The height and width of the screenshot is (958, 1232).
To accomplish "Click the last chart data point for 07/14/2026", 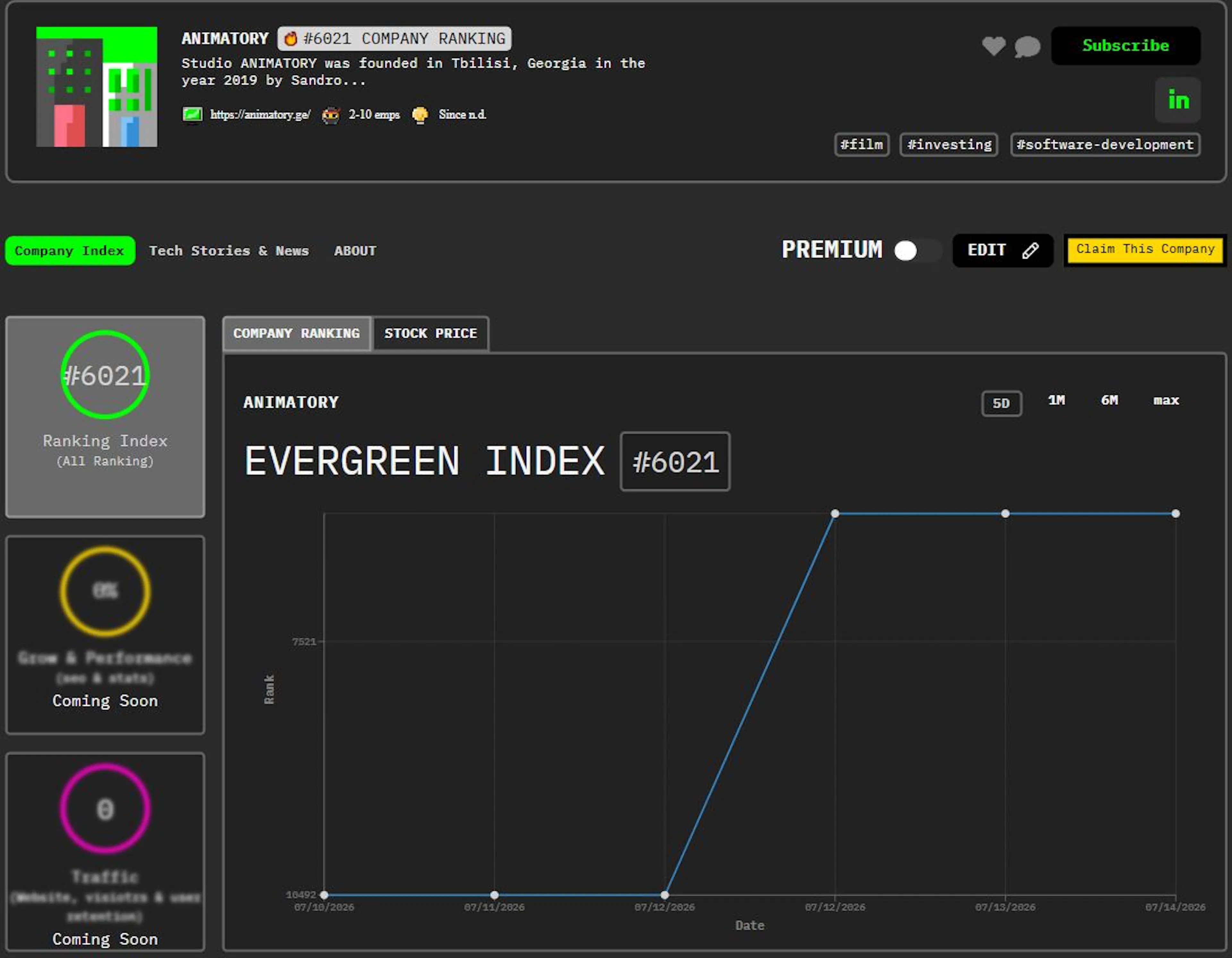I will tap(1175, 513).
